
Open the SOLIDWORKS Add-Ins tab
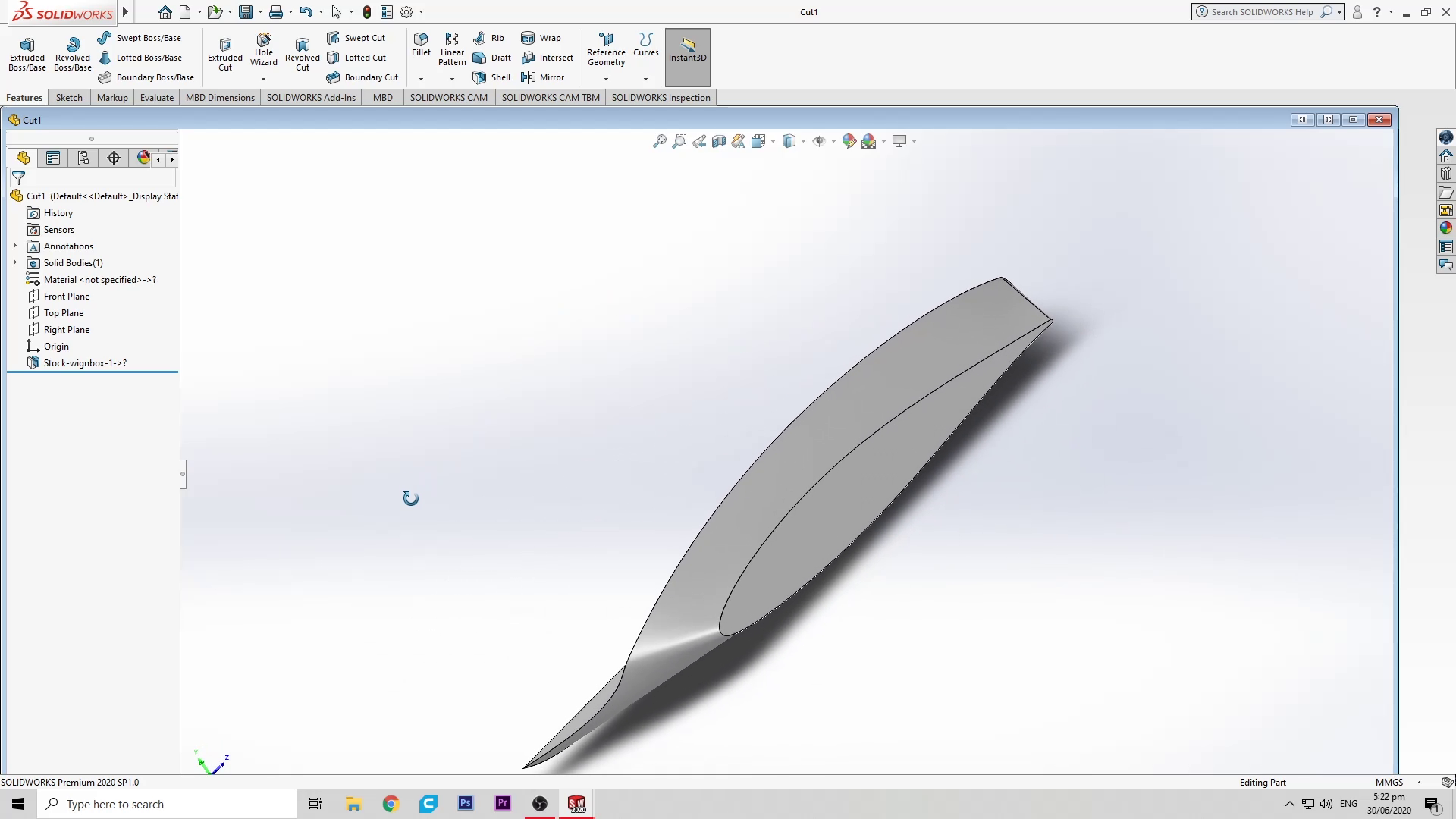point(311,97)
